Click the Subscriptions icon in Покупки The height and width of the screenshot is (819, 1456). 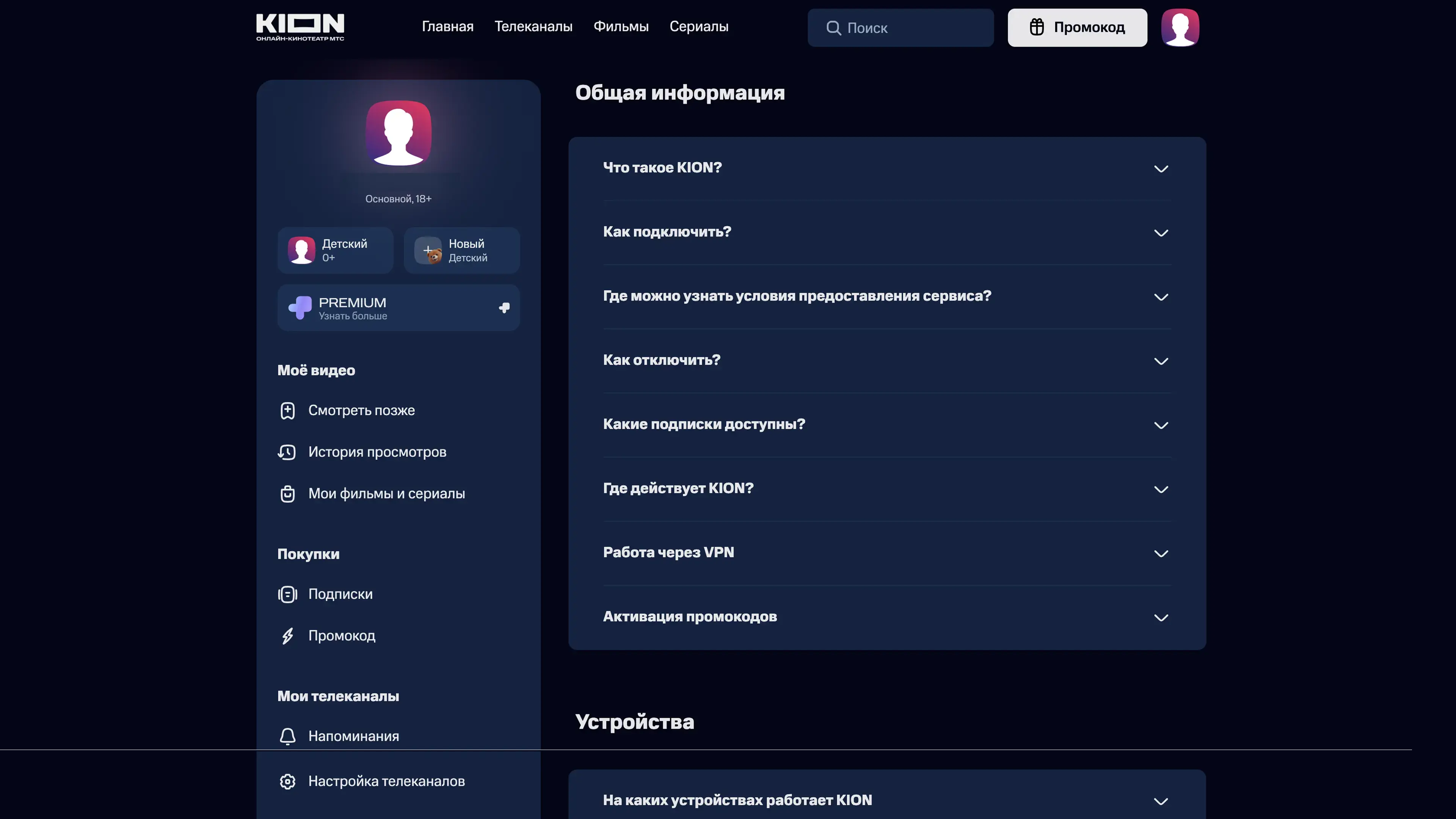pos(287,594)
